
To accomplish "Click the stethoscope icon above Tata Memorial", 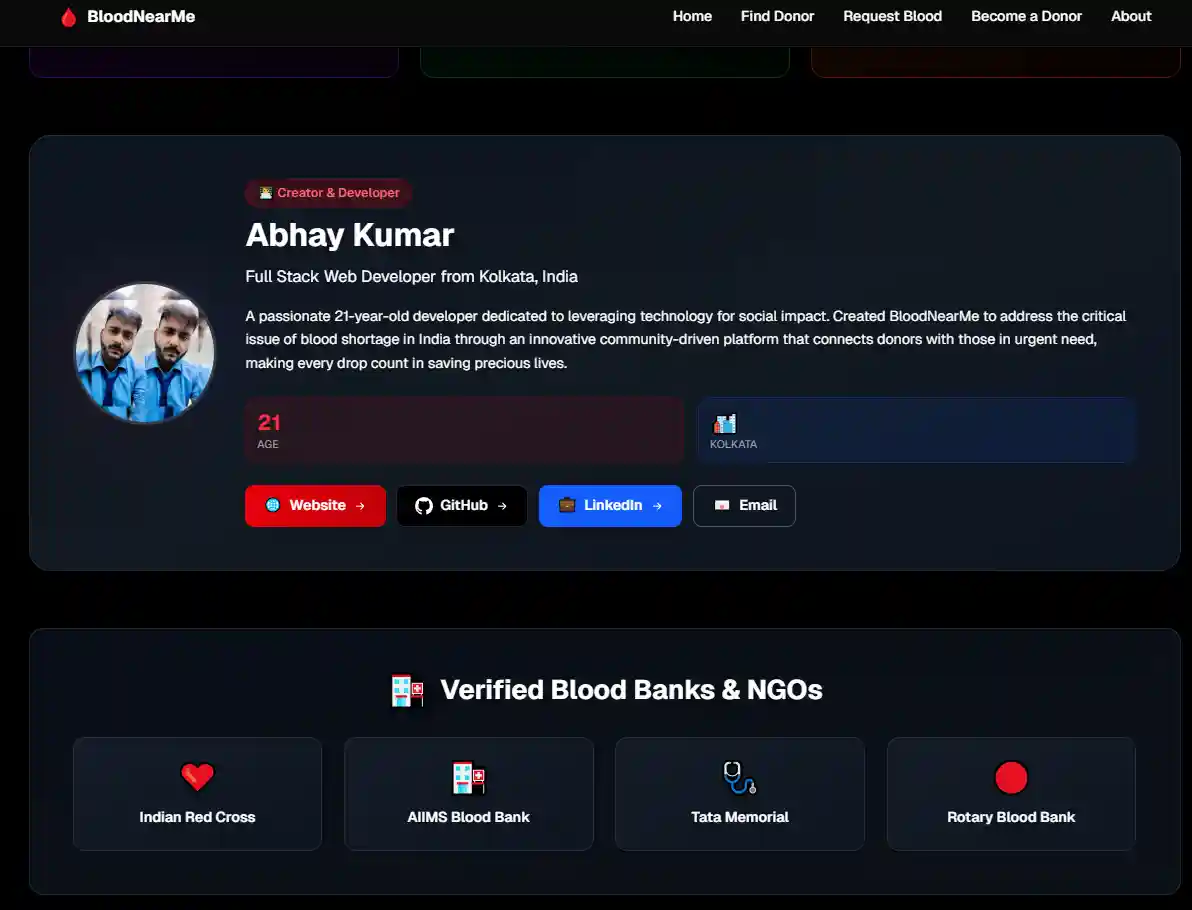I will [735, 776].
